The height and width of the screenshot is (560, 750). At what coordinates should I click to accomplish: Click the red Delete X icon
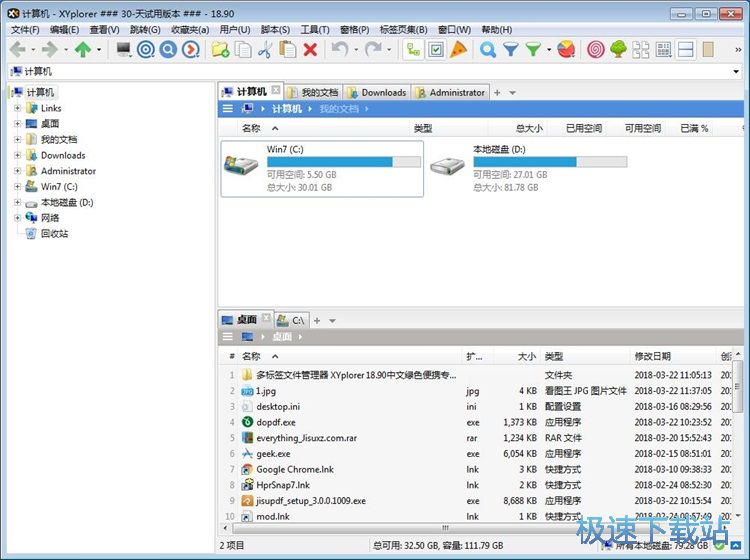310,49
